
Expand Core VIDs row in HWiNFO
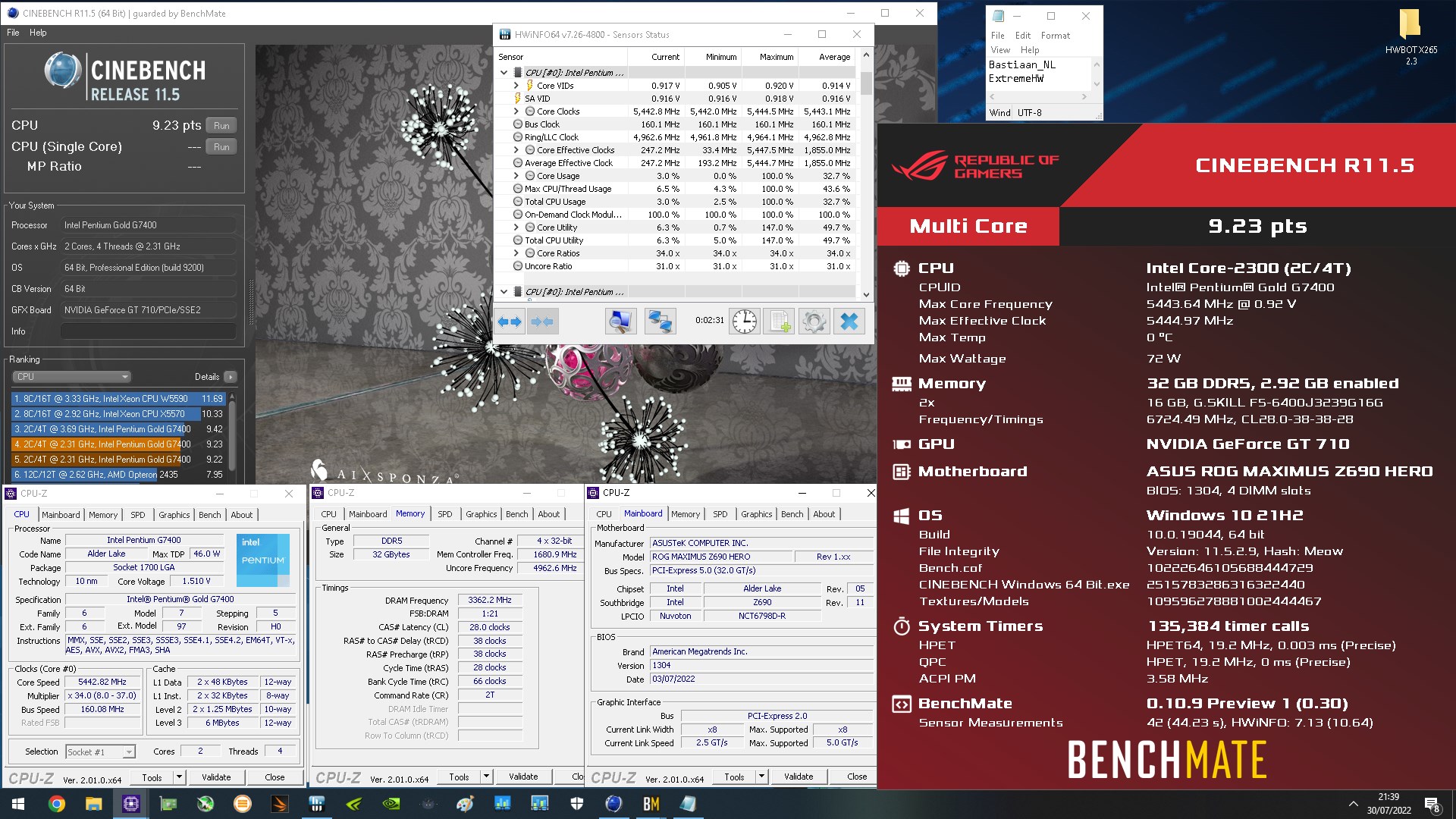516,86
